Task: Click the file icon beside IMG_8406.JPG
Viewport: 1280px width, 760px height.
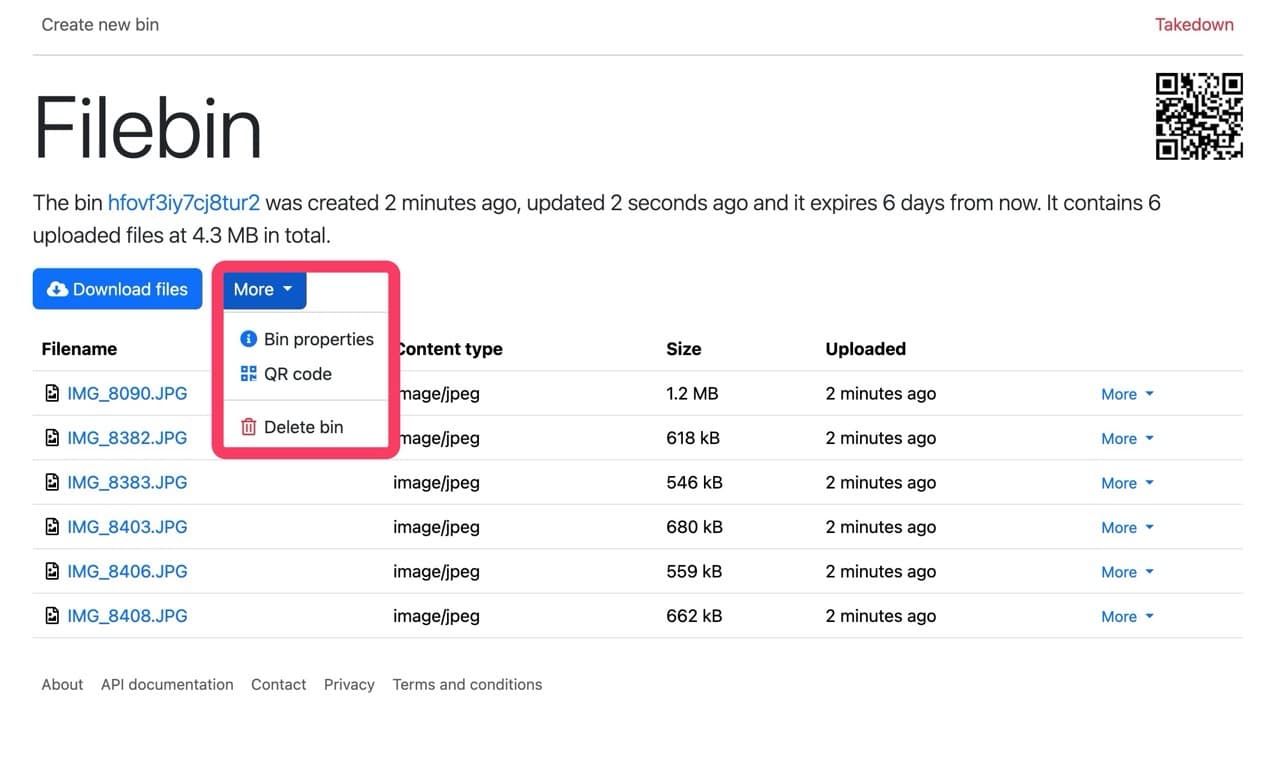Action: 52,572
